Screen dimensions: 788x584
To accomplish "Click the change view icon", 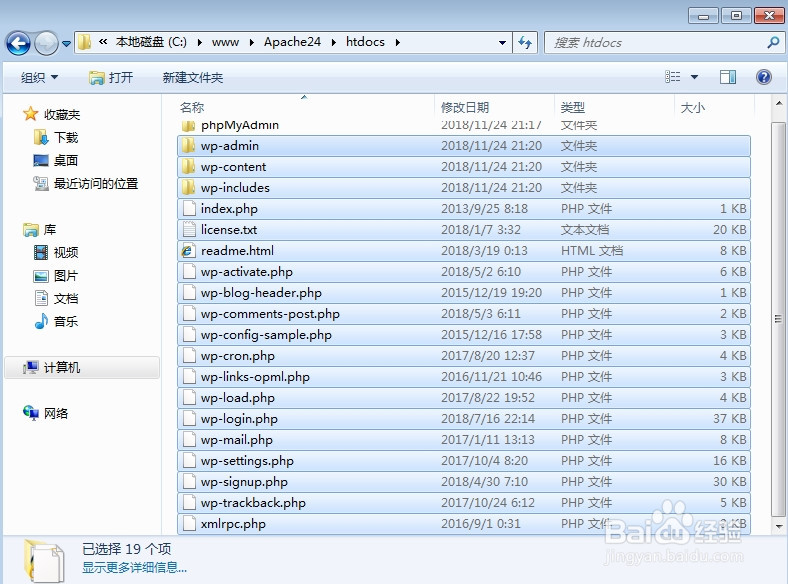I will point(672,77).
